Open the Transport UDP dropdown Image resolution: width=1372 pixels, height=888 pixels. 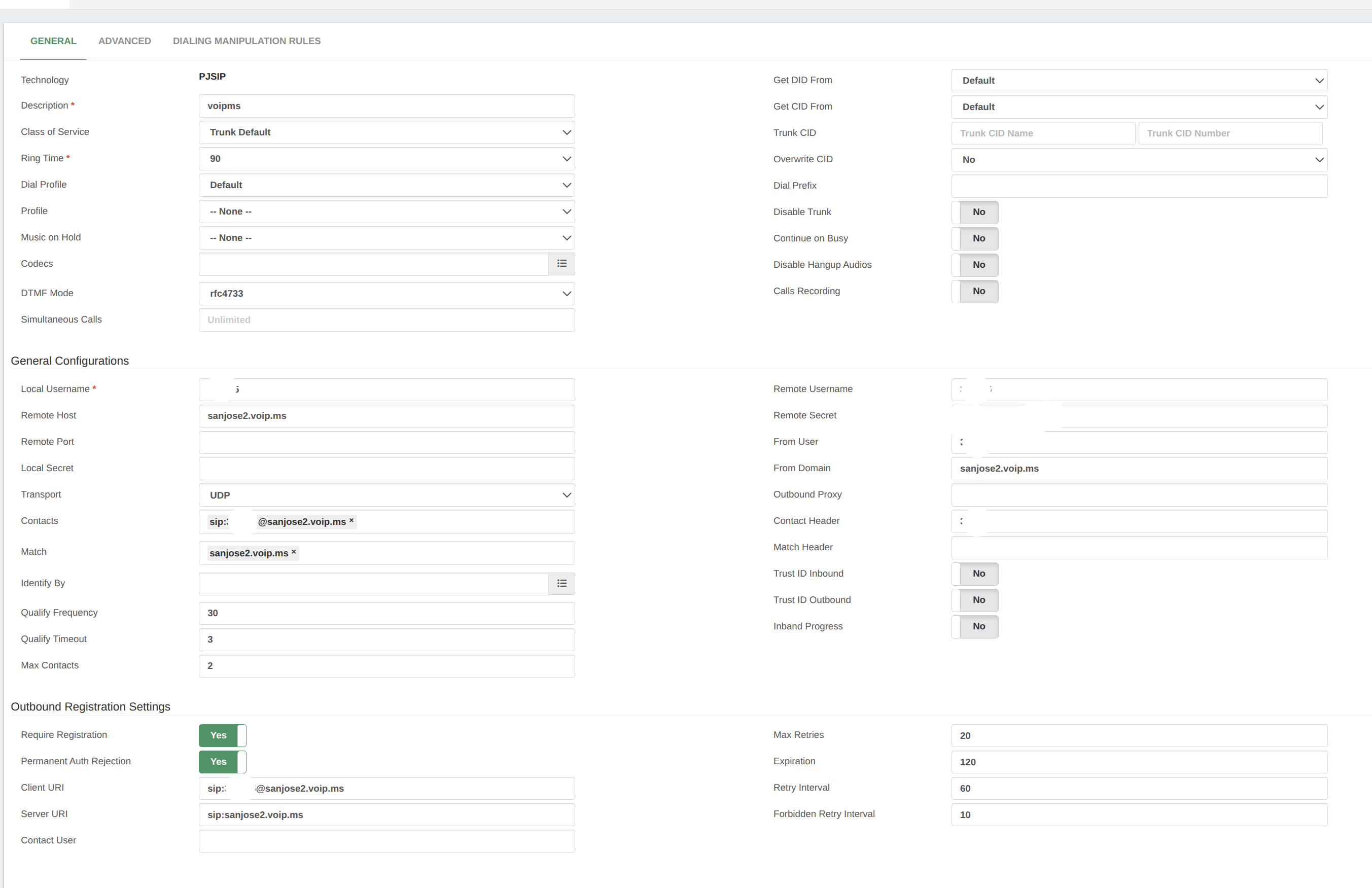coord(386,495)
